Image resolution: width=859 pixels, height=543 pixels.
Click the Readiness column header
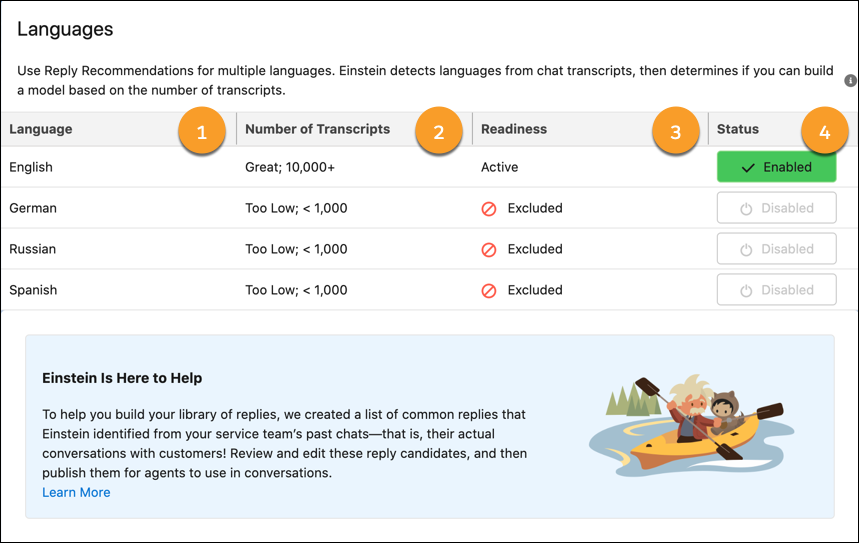[x=514, y=129]
